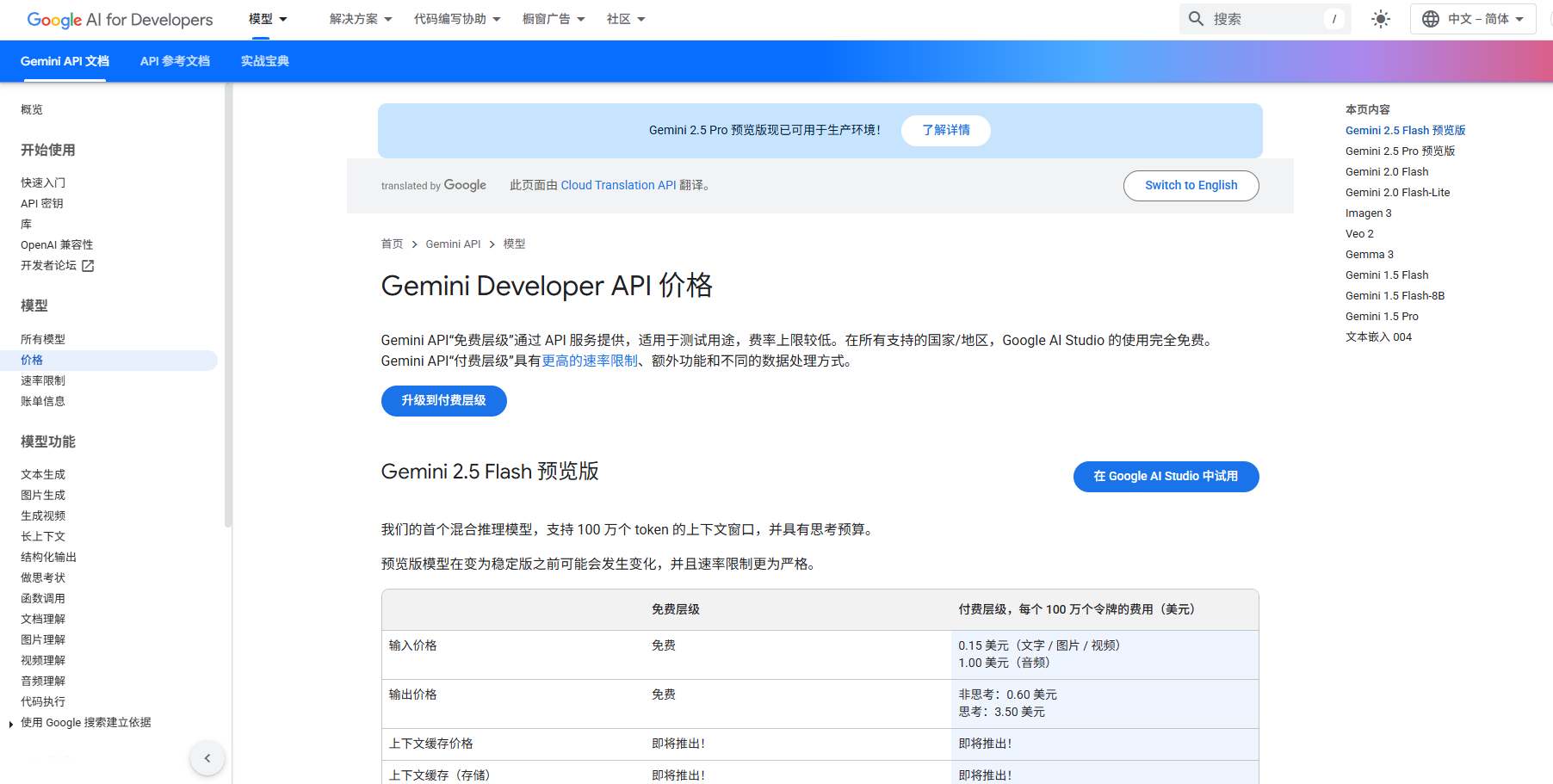This screenshot has height=784, width=1553.
Task: Open 结构化输出 in the sidebar
Action: point(48,558)
